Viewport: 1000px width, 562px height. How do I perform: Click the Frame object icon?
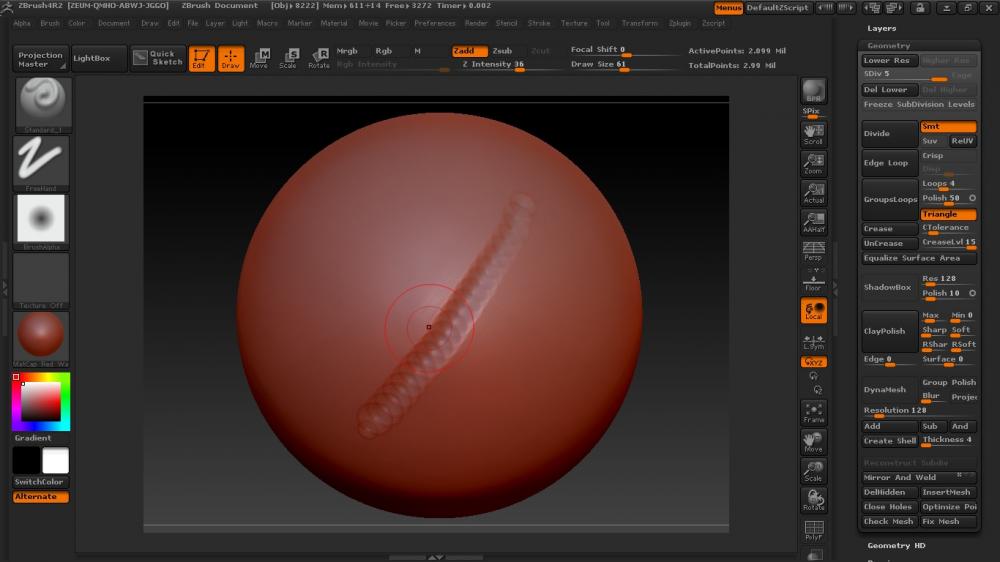click(814, 413)
